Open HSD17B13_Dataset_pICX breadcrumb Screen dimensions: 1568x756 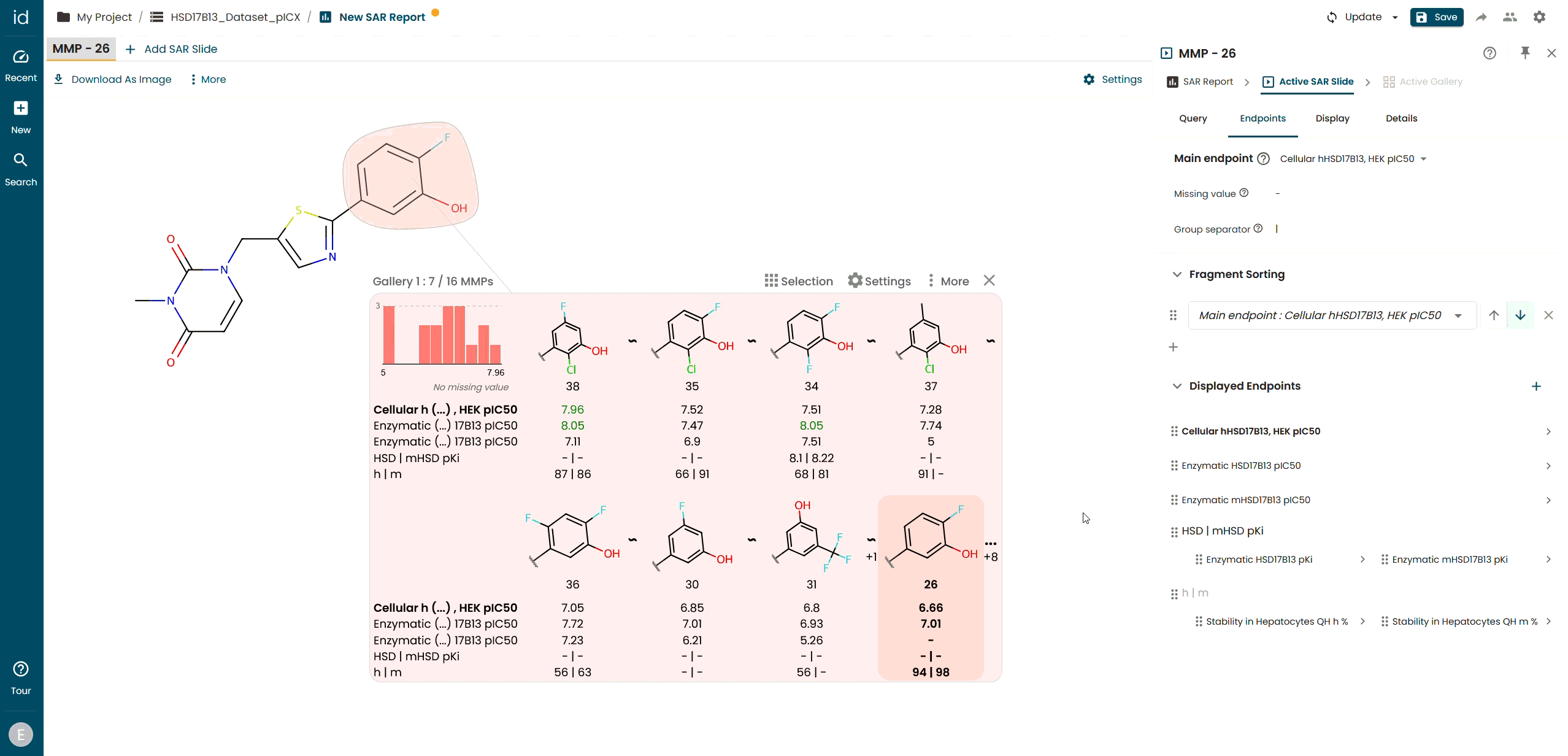click(x=226, y=17)
